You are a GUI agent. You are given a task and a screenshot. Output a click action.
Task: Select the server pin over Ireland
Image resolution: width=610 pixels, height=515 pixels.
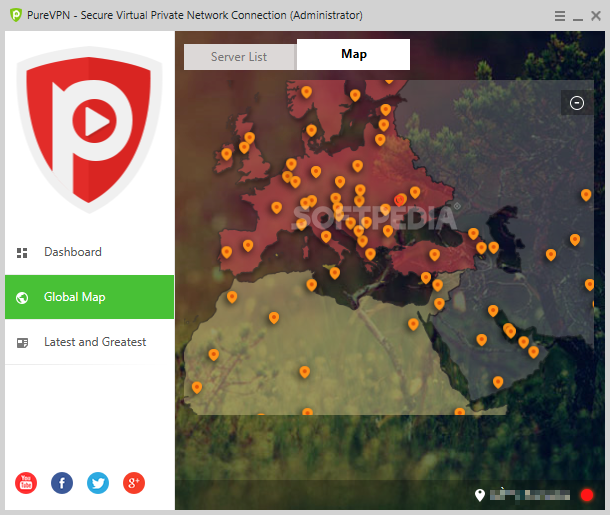[x=226, y=154]
